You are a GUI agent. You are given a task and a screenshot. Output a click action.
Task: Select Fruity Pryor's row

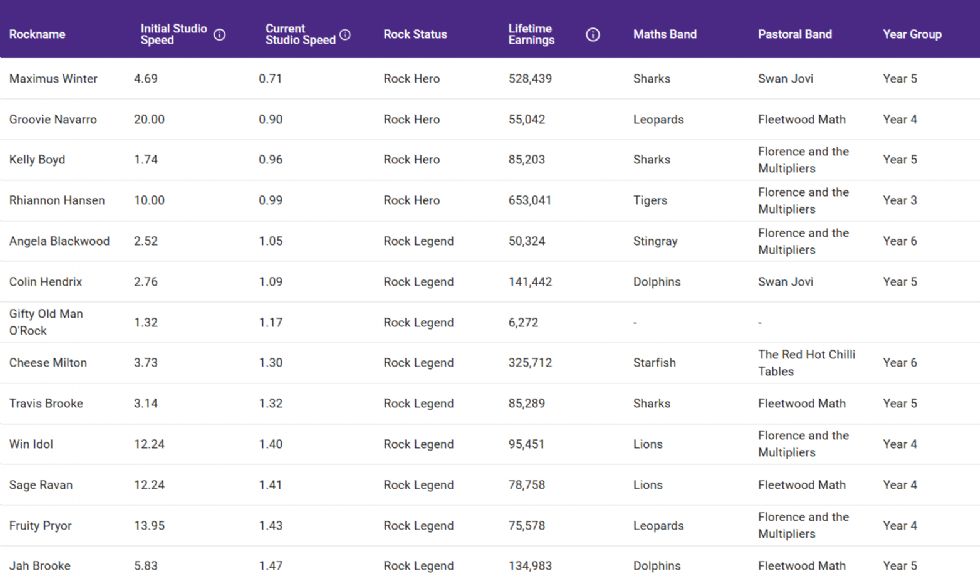(40, 526)
